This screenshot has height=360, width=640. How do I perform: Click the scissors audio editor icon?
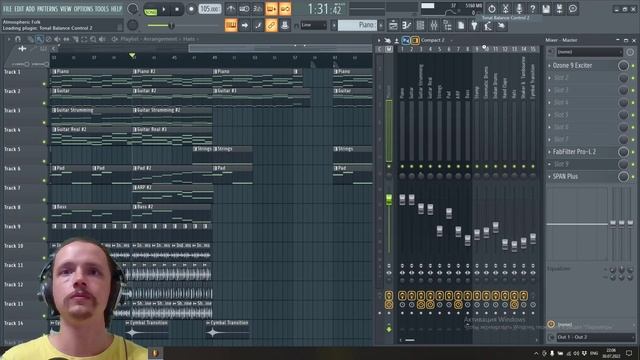click(505, 9)
